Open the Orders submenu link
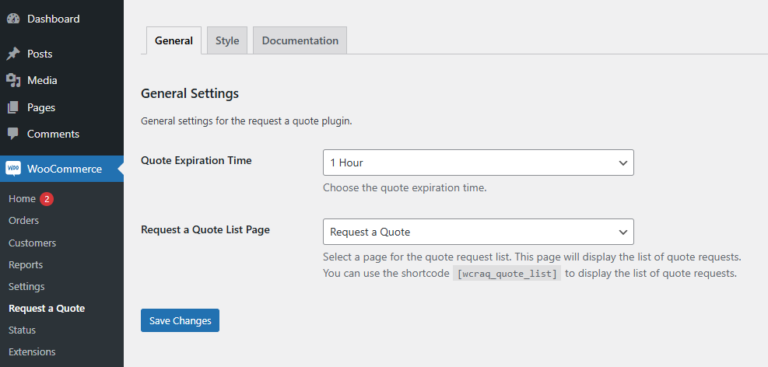The height and width of the screenshot is (367, 768). coord(24,220)
